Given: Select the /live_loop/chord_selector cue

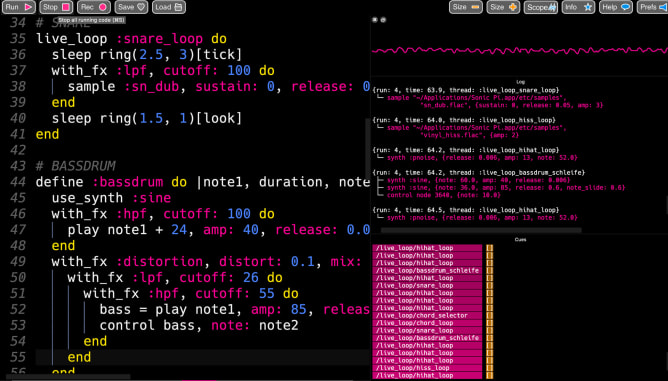Looking at the screenshot, I should (427, 315).
